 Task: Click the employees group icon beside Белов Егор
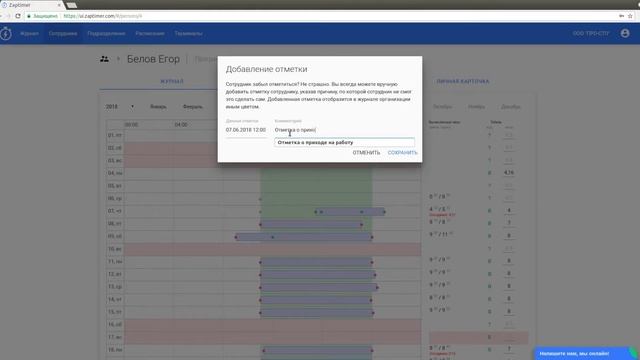pos(104,59)
